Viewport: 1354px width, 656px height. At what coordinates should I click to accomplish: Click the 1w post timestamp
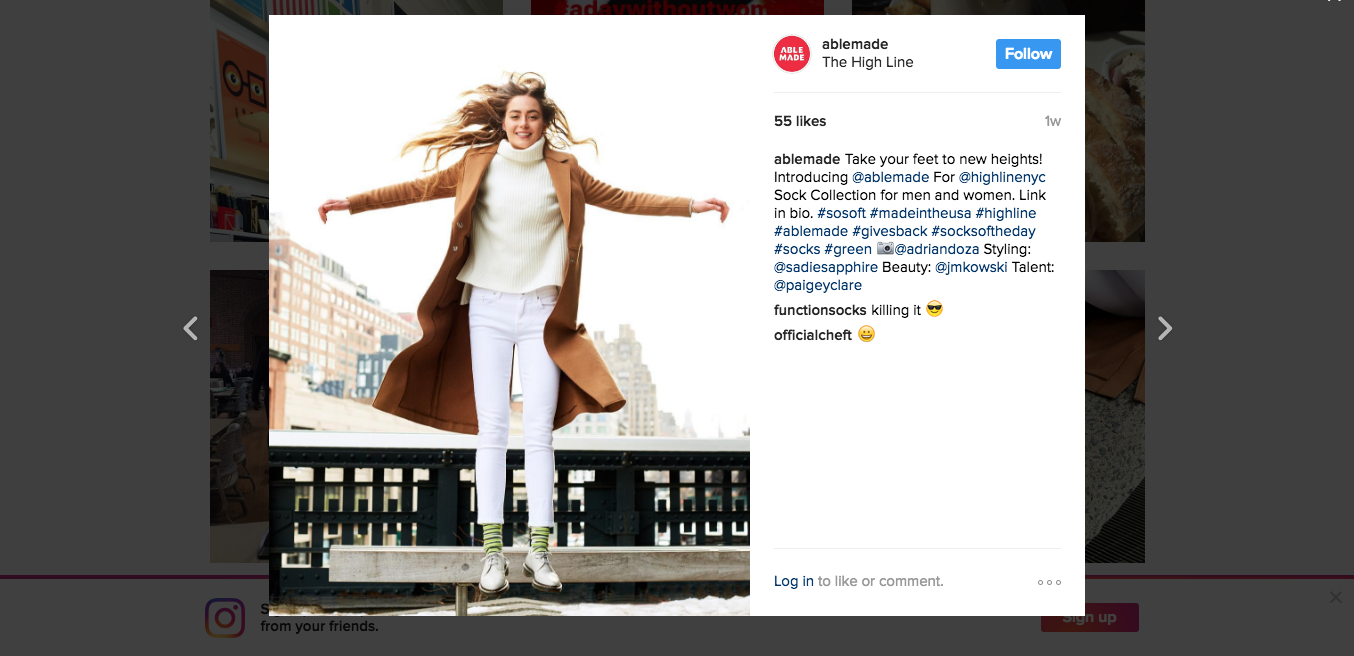tap(1052, 121)
